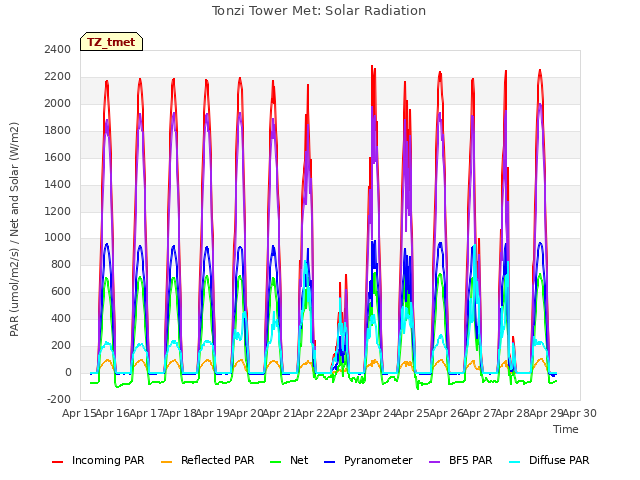Click the 2000 y-axis tick label
Image resolution: width=640 pixels, height=480 pixels.
point(58,103)
